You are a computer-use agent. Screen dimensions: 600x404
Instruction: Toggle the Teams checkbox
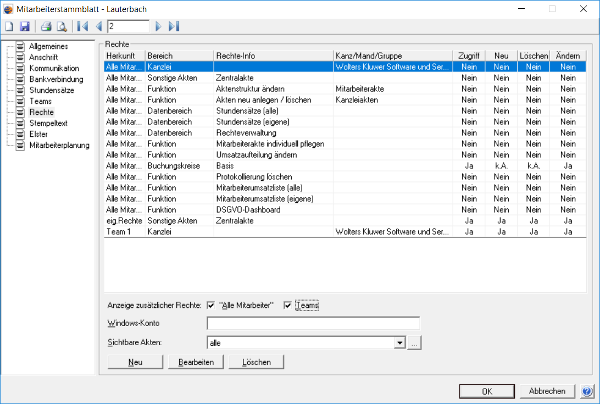pos(287,305)
